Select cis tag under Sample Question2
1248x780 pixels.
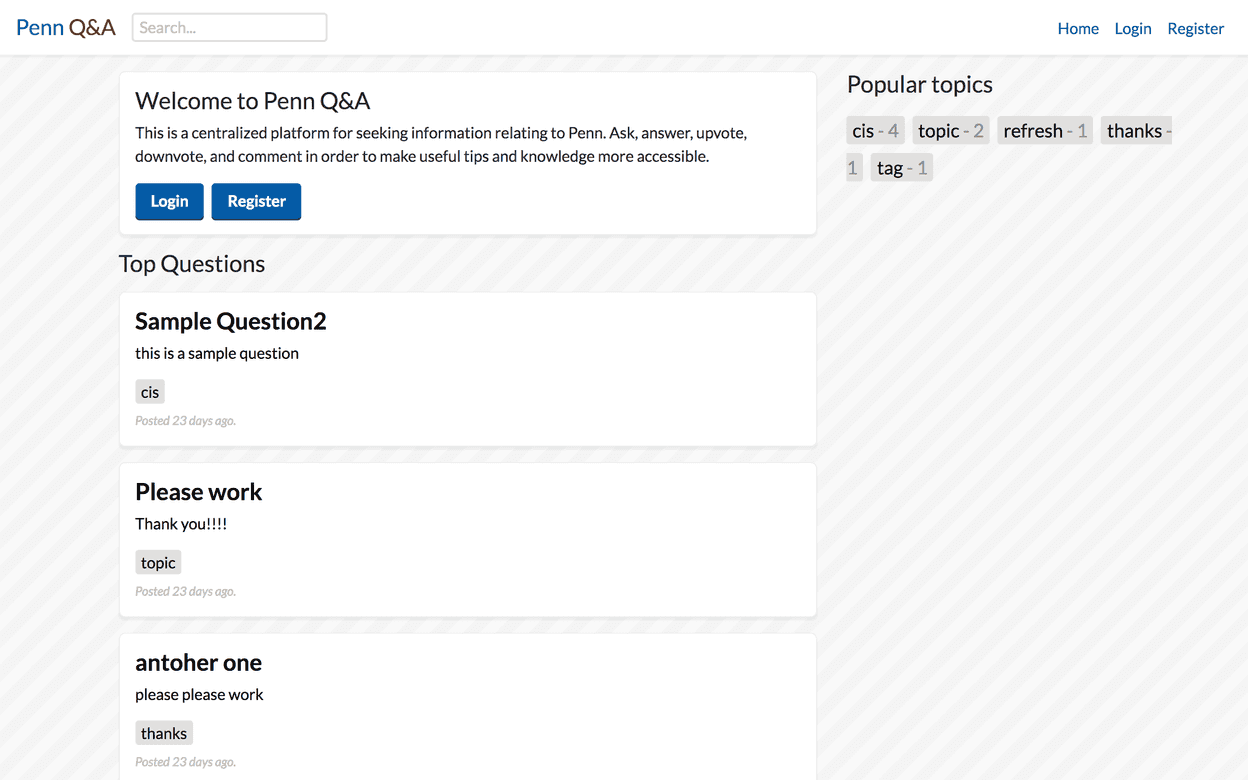(150, 392)
